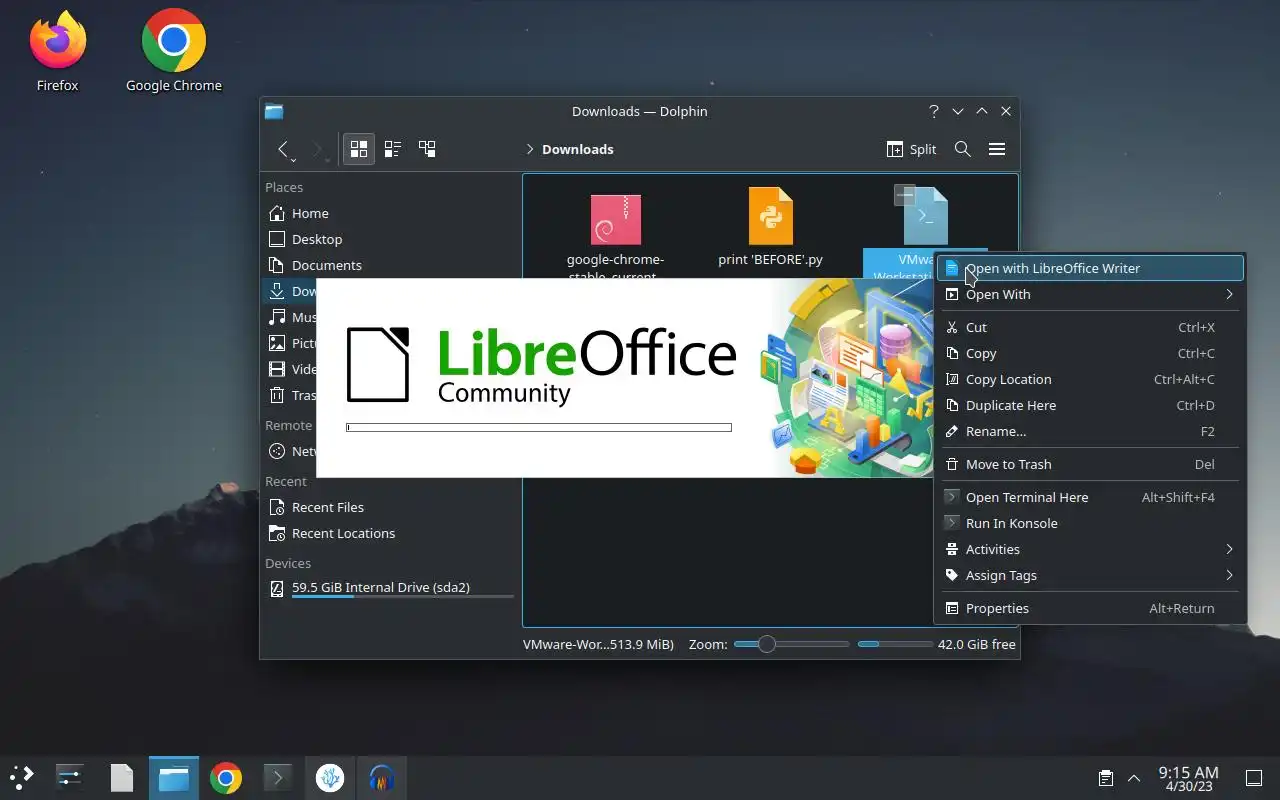Screen dimensions: 1280x800
Task: Expand the Assign Tags submenu
Action: 1090,575
